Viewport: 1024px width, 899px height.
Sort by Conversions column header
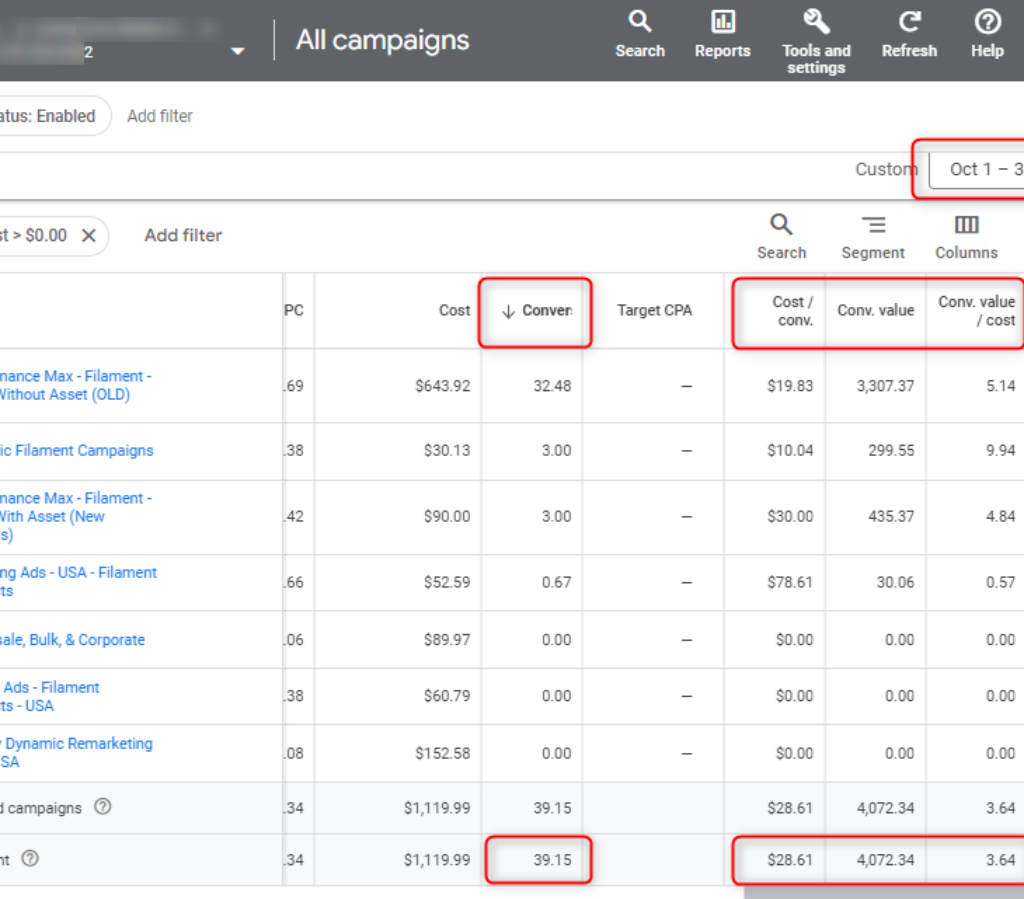tap(538, 311)
